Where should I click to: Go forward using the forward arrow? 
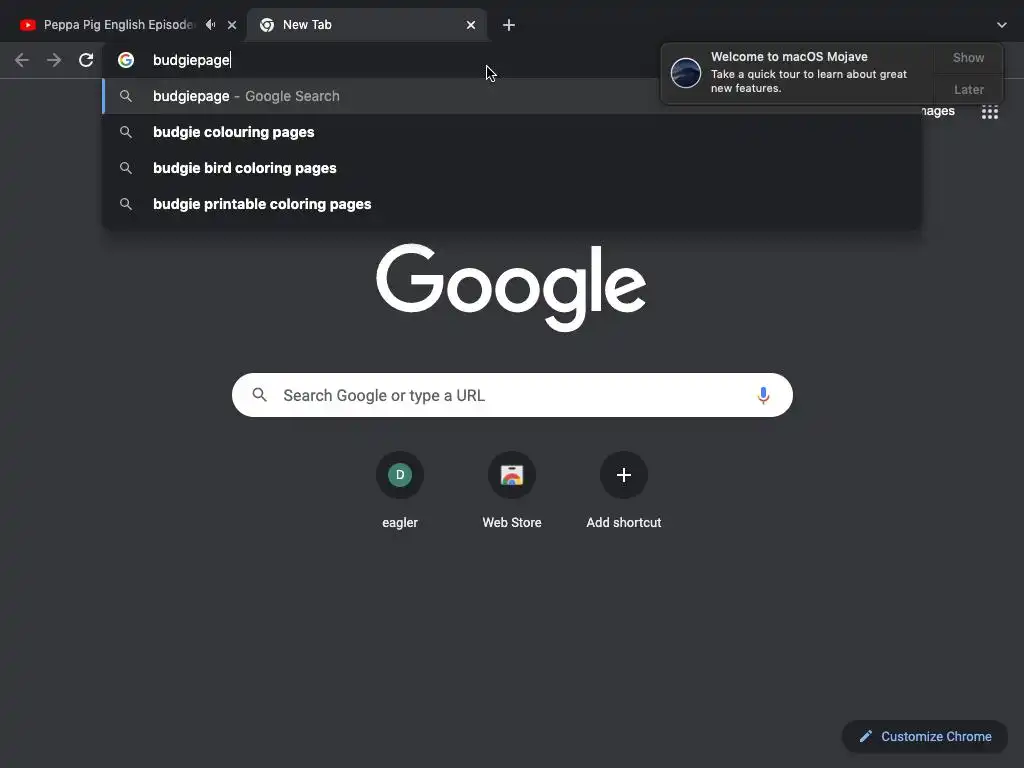coord(54,60)
